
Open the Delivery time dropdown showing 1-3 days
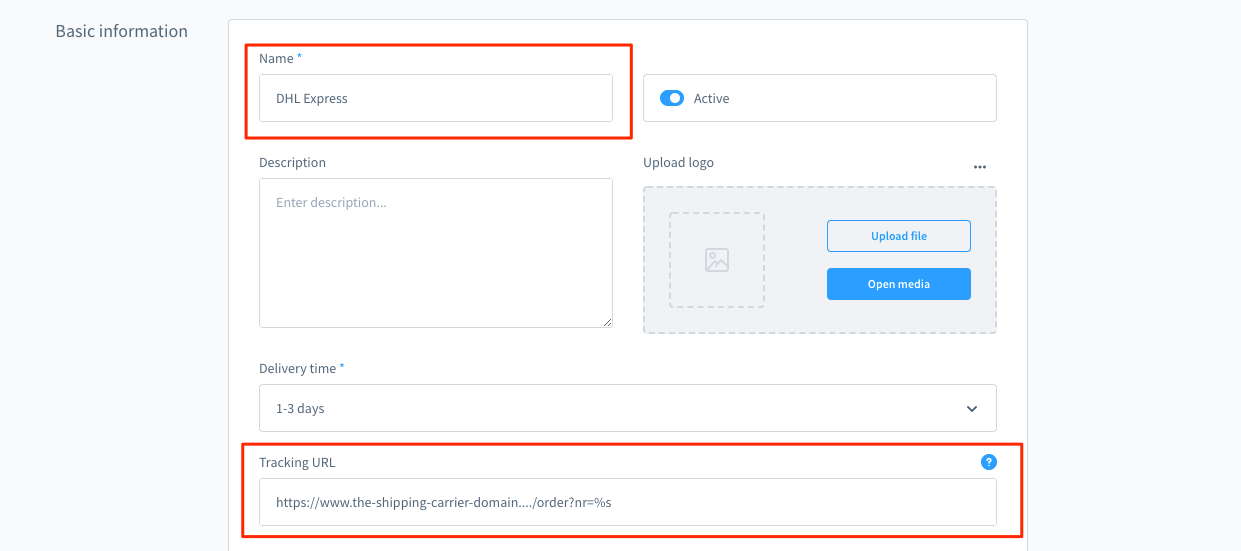(628, 408)
